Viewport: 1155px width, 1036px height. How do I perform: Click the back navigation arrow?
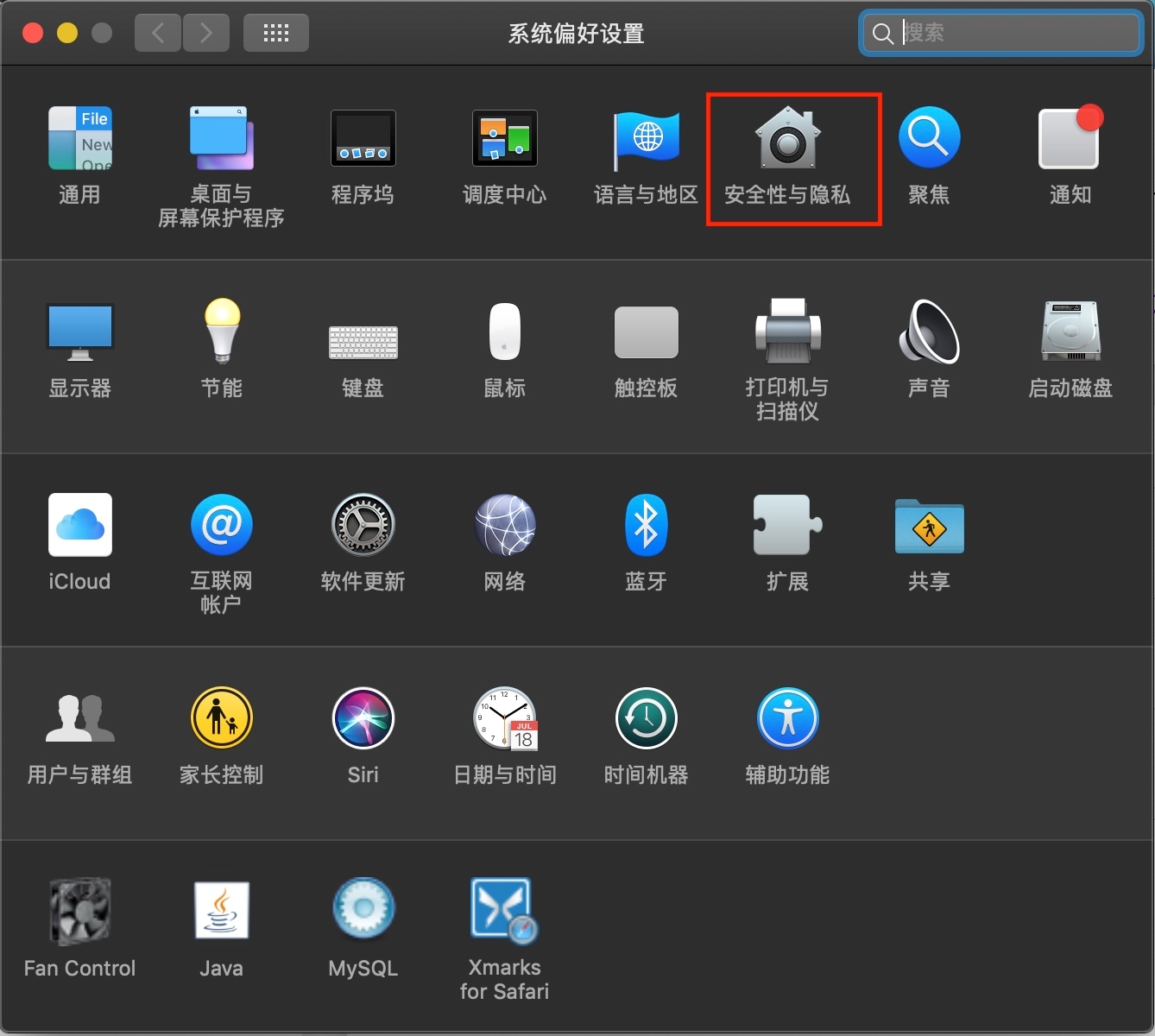[158, 34]
